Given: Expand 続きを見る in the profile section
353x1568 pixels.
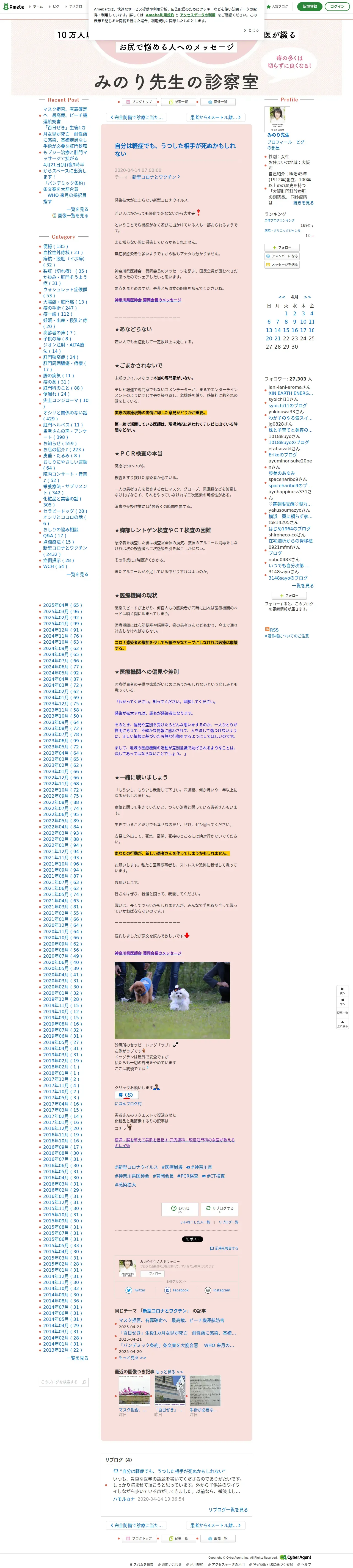Looking at the screenshot, I should point(304,203).
